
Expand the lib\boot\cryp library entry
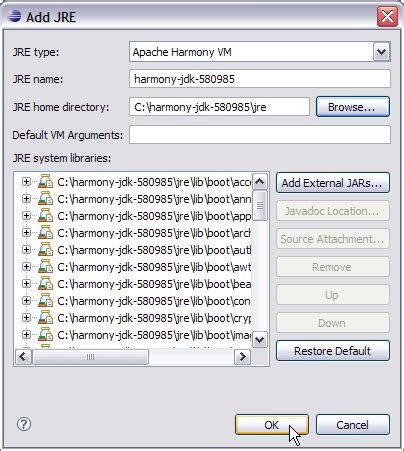coord(26,318)
